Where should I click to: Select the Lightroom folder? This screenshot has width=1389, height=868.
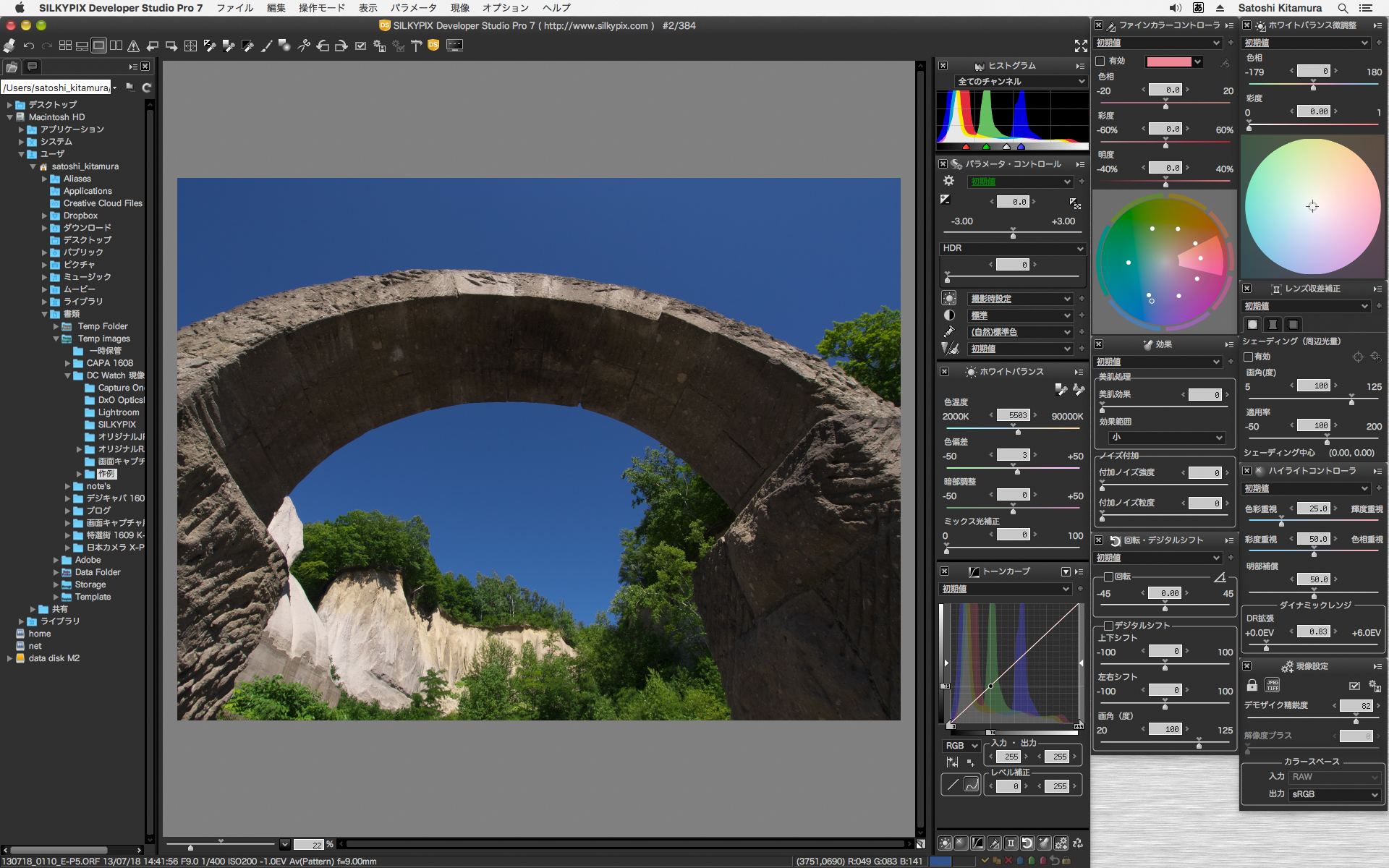(118, 412)
